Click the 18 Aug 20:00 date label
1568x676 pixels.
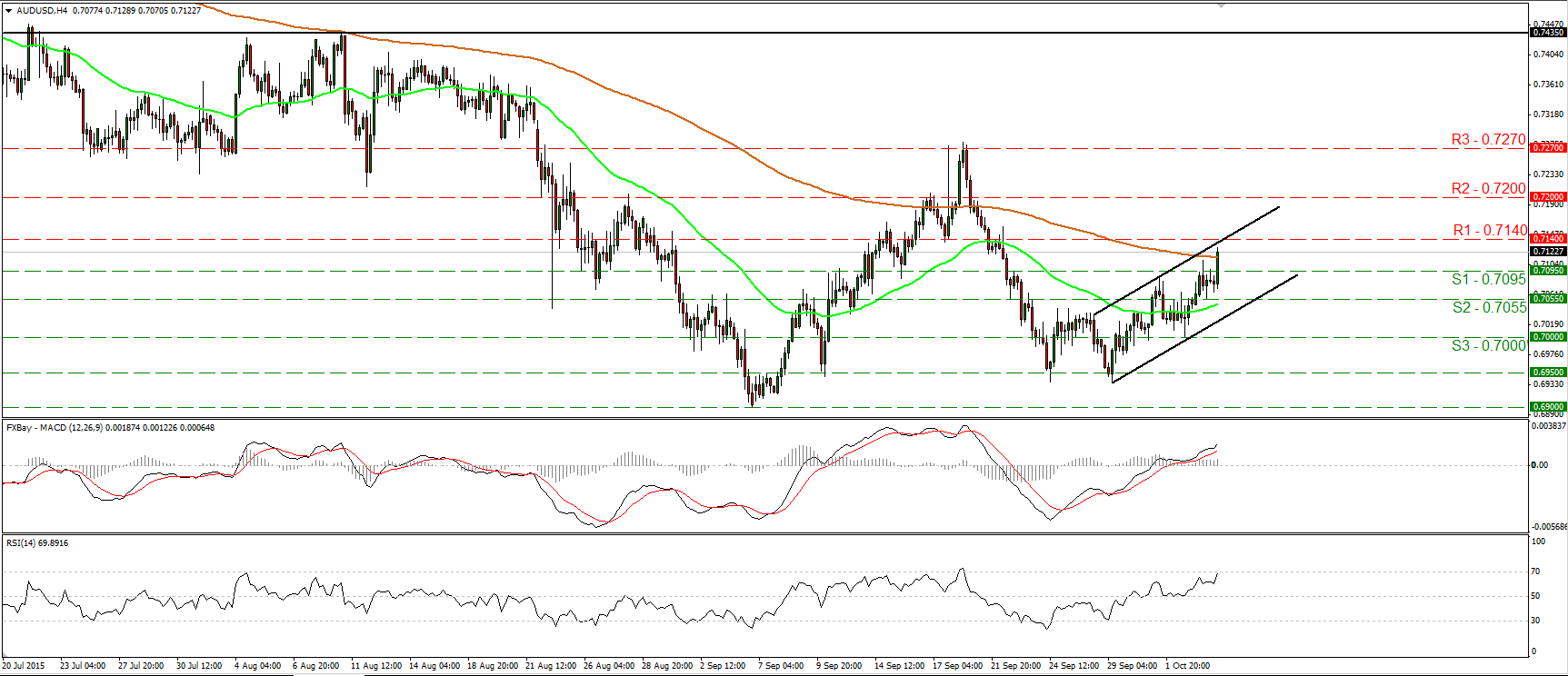(x=492, y=666)
